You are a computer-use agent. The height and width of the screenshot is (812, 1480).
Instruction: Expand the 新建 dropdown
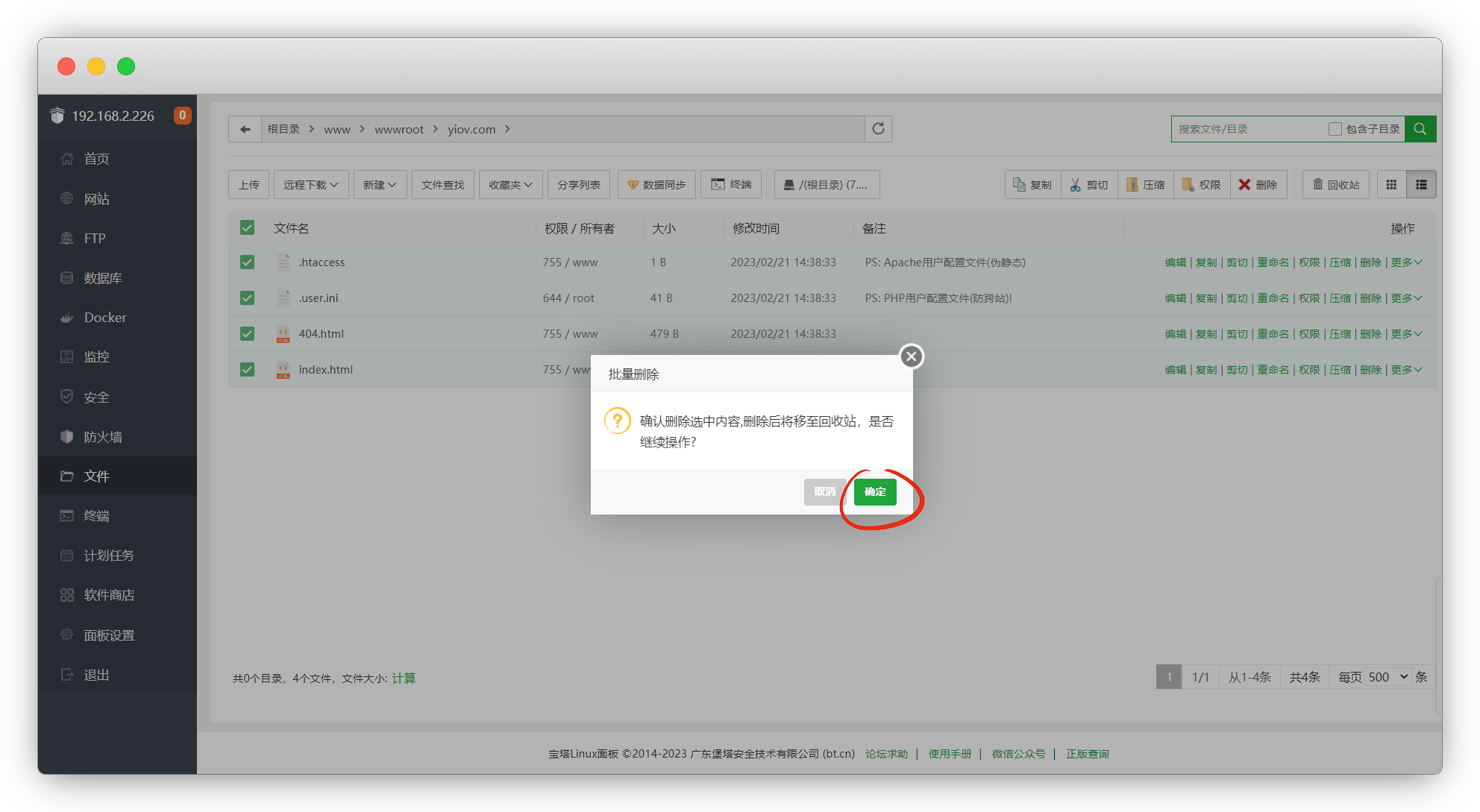pyautogui.click(x=379, y=184)
